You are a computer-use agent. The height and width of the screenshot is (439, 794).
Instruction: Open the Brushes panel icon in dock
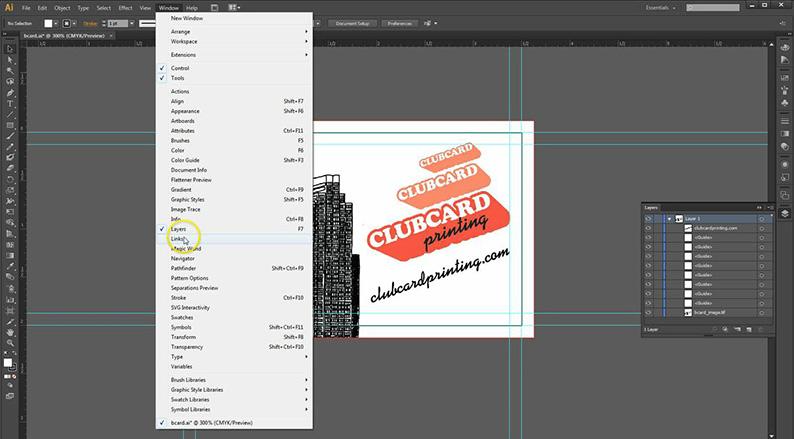pos(784,90)
